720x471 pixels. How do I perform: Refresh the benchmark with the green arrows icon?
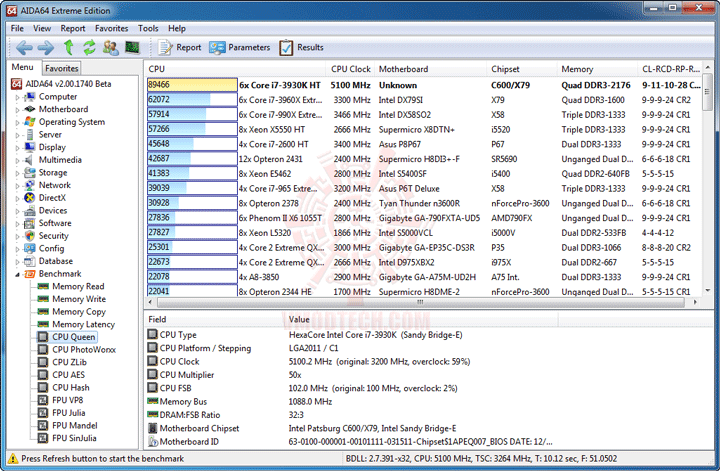[x=89, y=47]
